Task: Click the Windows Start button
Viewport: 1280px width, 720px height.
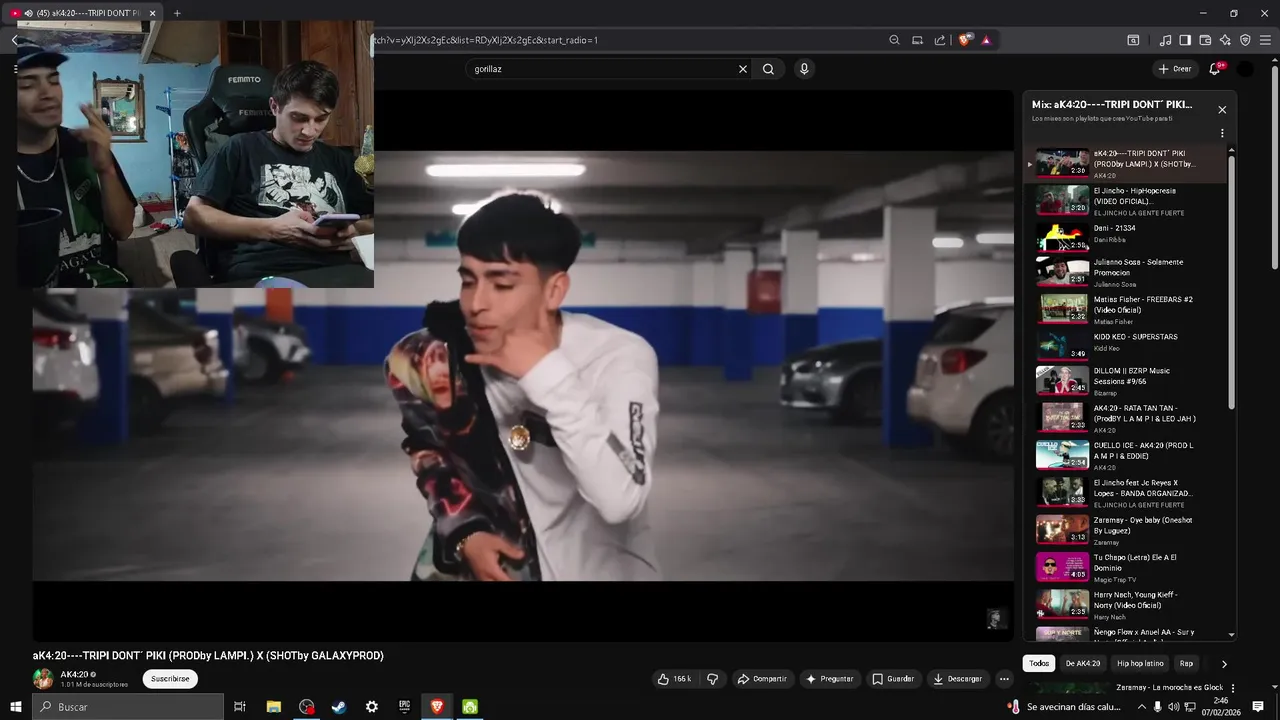Action: pos(15,707)
